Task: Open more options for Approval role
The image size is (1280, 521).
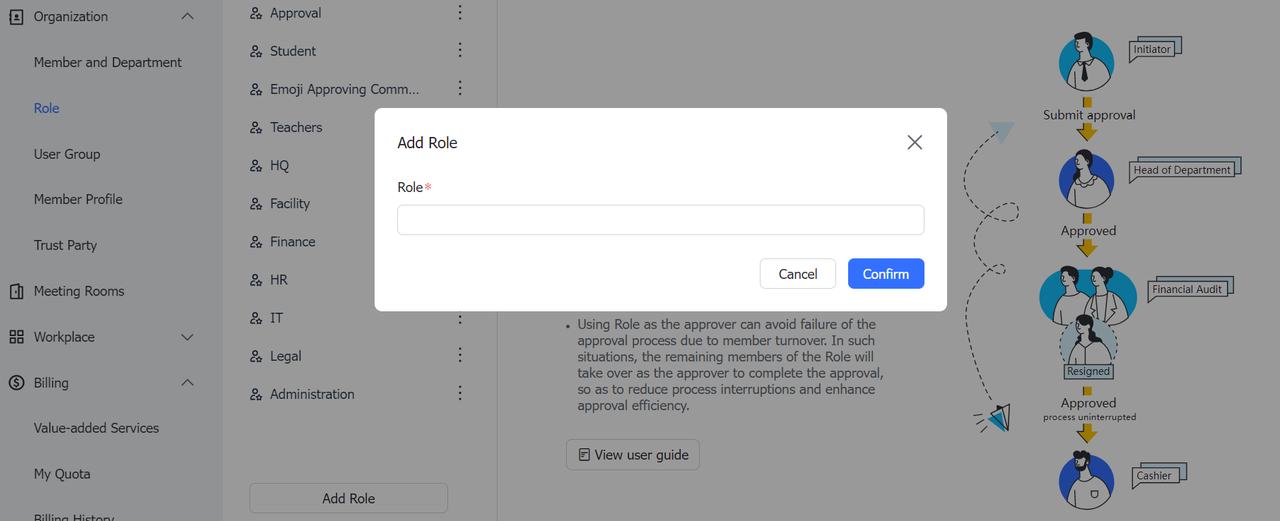Action: point(460,13)
